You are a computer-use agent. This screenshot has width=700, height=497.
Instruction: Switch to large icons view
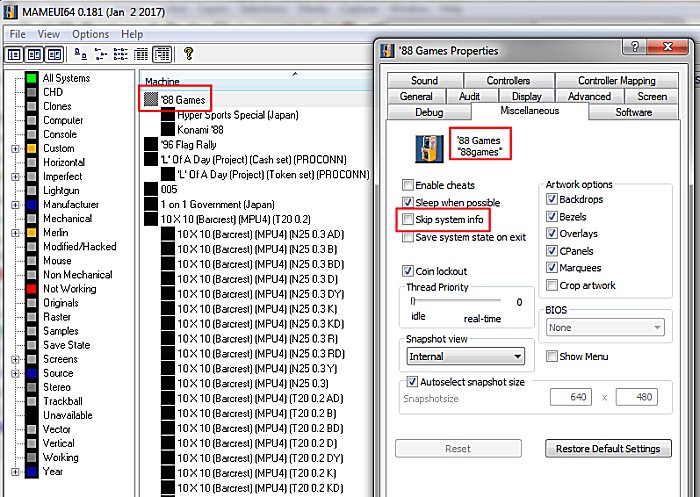[80, 54]
